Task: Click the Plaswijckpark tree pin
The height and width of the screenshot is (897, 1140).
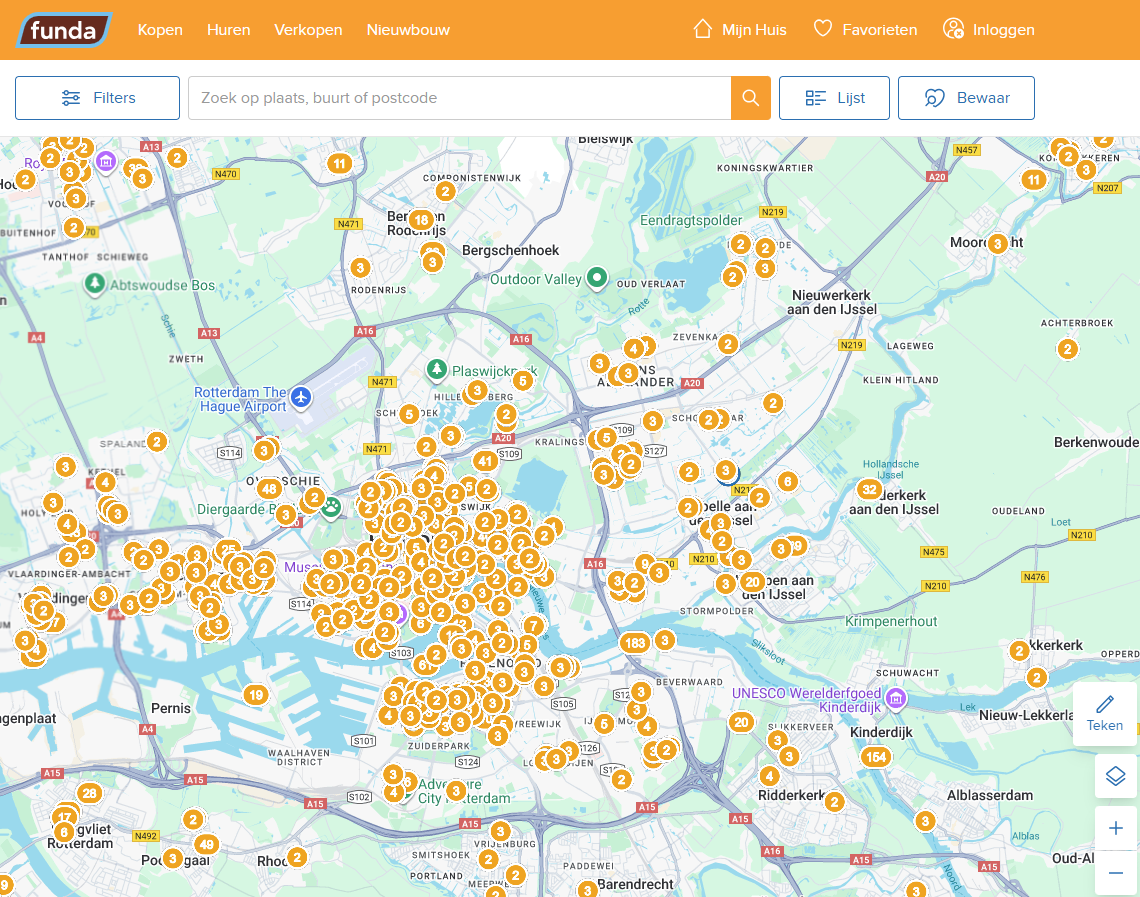Action: click(x=436, y=369)
